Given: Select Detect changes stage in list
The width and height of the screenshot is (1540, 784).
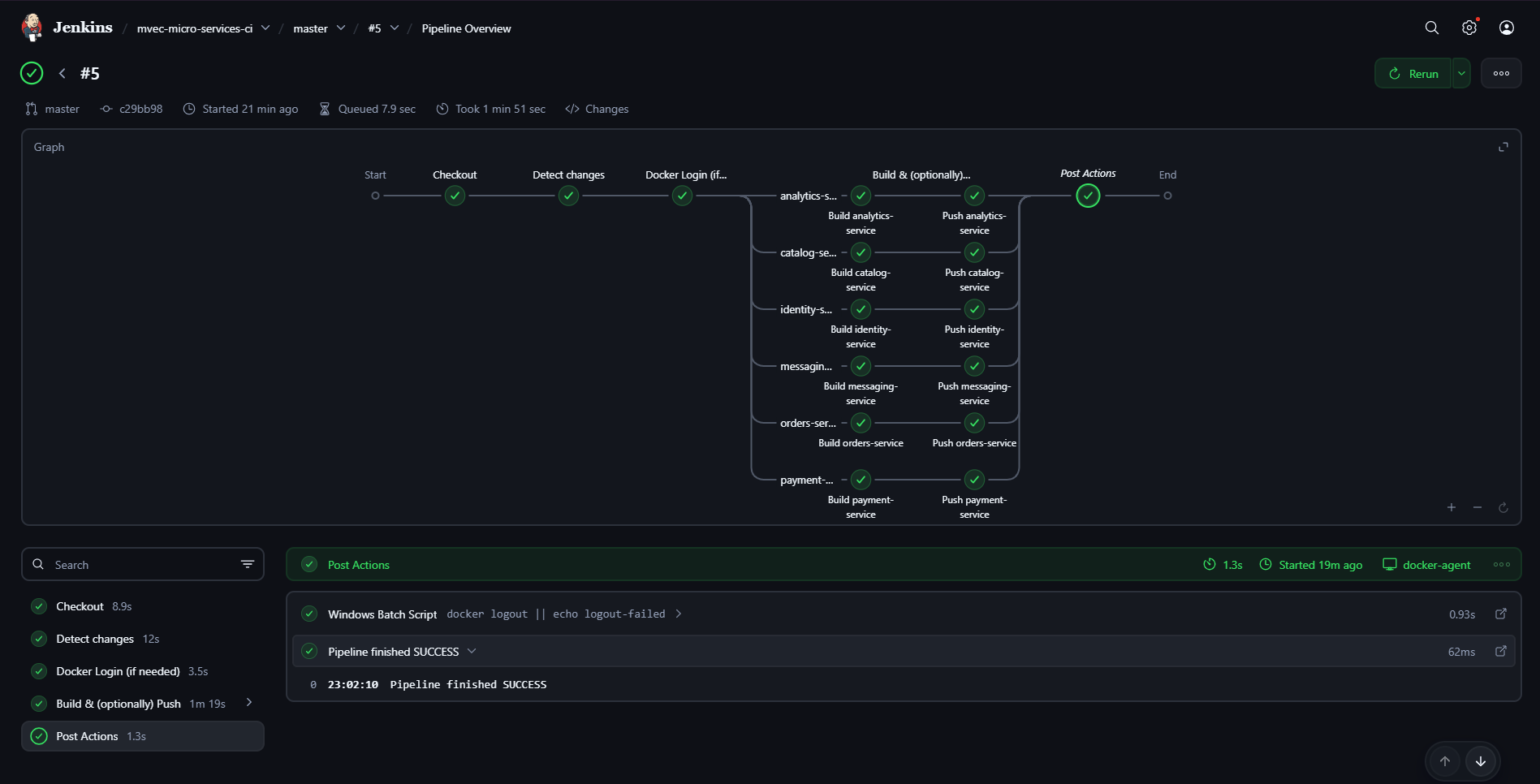Looking at the screenshot, I should (x=143, y=639).
